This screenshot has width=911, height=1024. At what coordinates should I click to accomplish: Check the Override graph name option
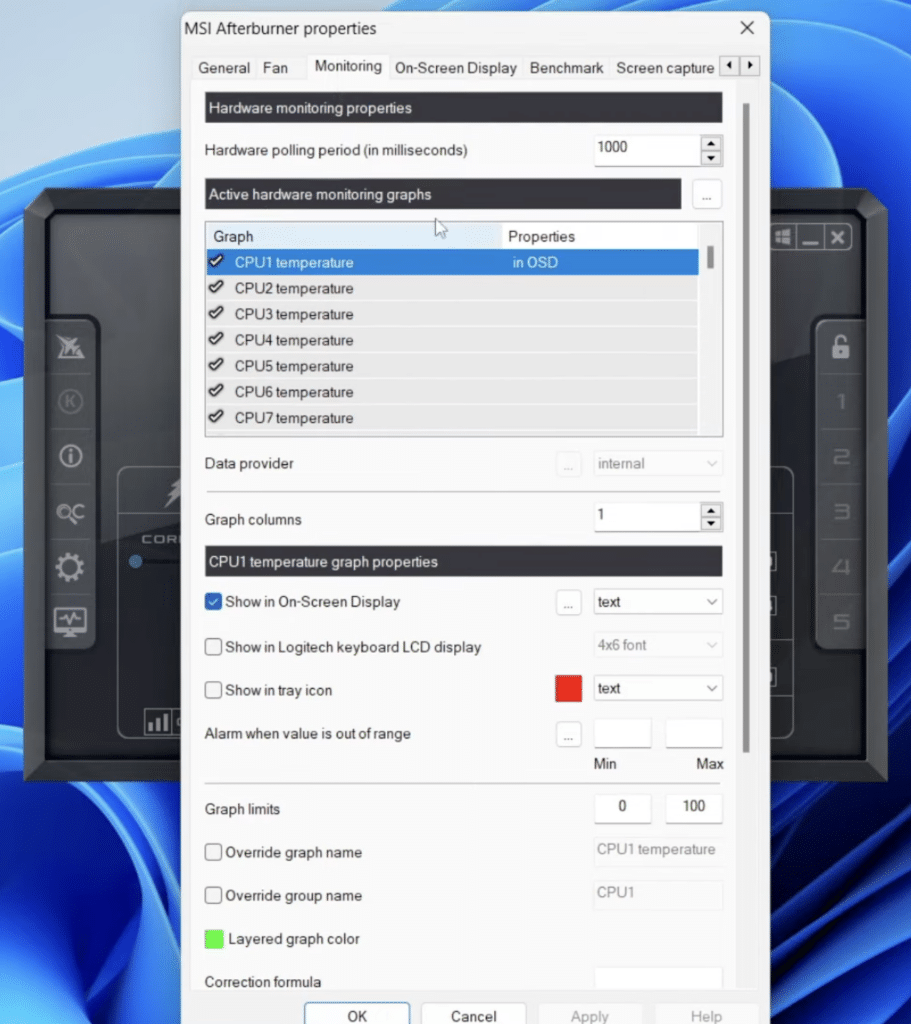[x=213, y=852]
